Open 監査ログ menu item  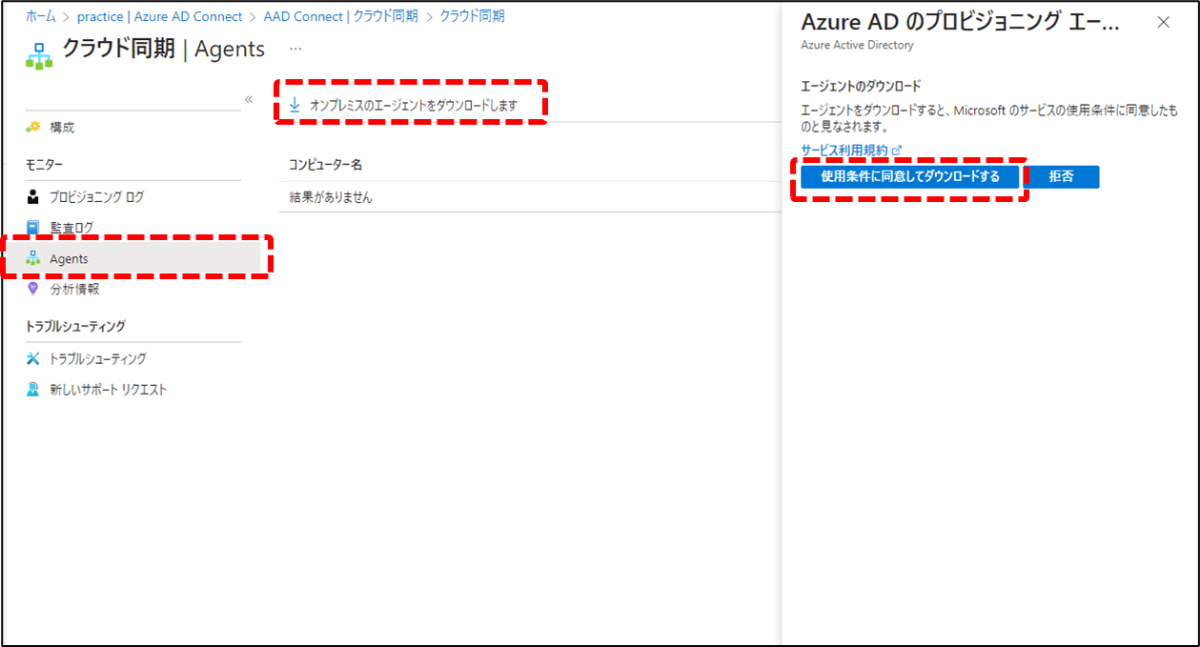[x=72, y=227]
